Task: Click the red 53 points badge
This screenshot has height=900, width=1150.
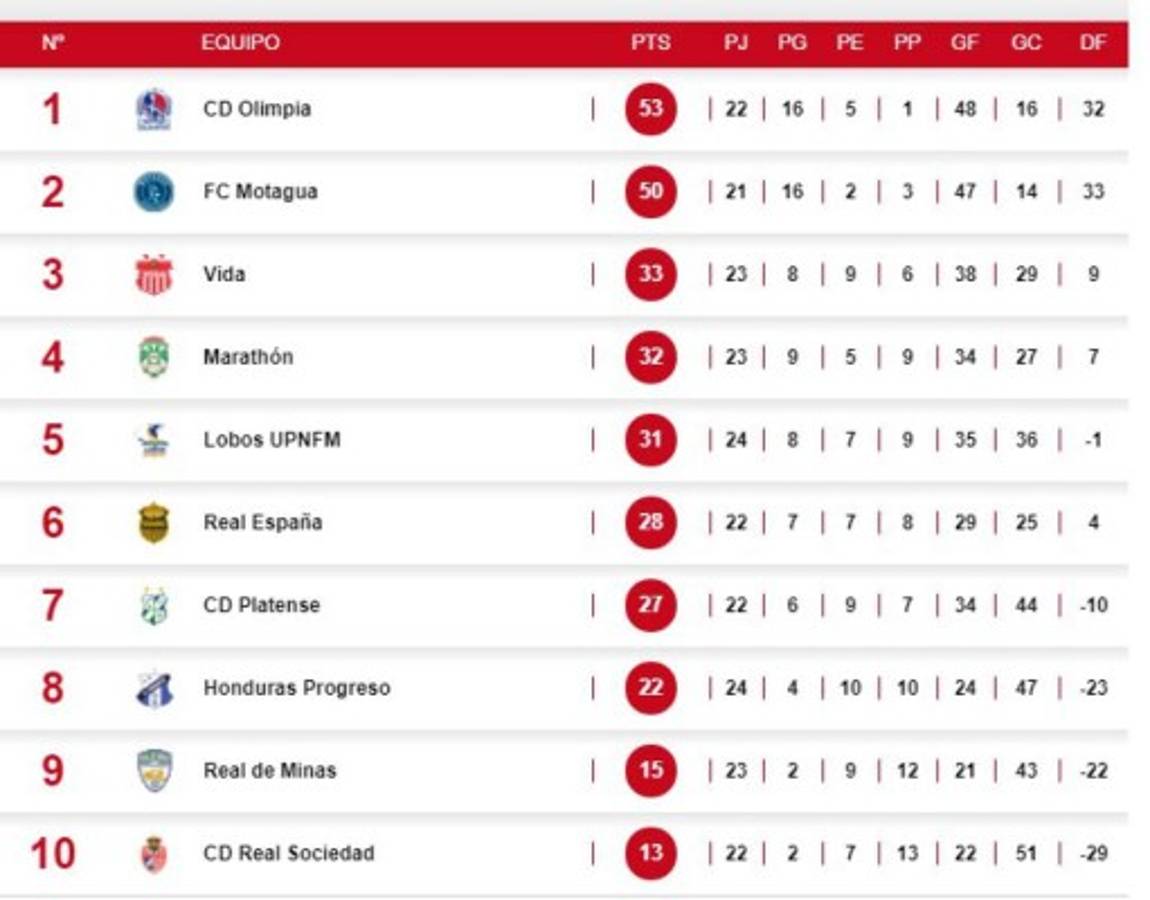Action: point(651,108)
